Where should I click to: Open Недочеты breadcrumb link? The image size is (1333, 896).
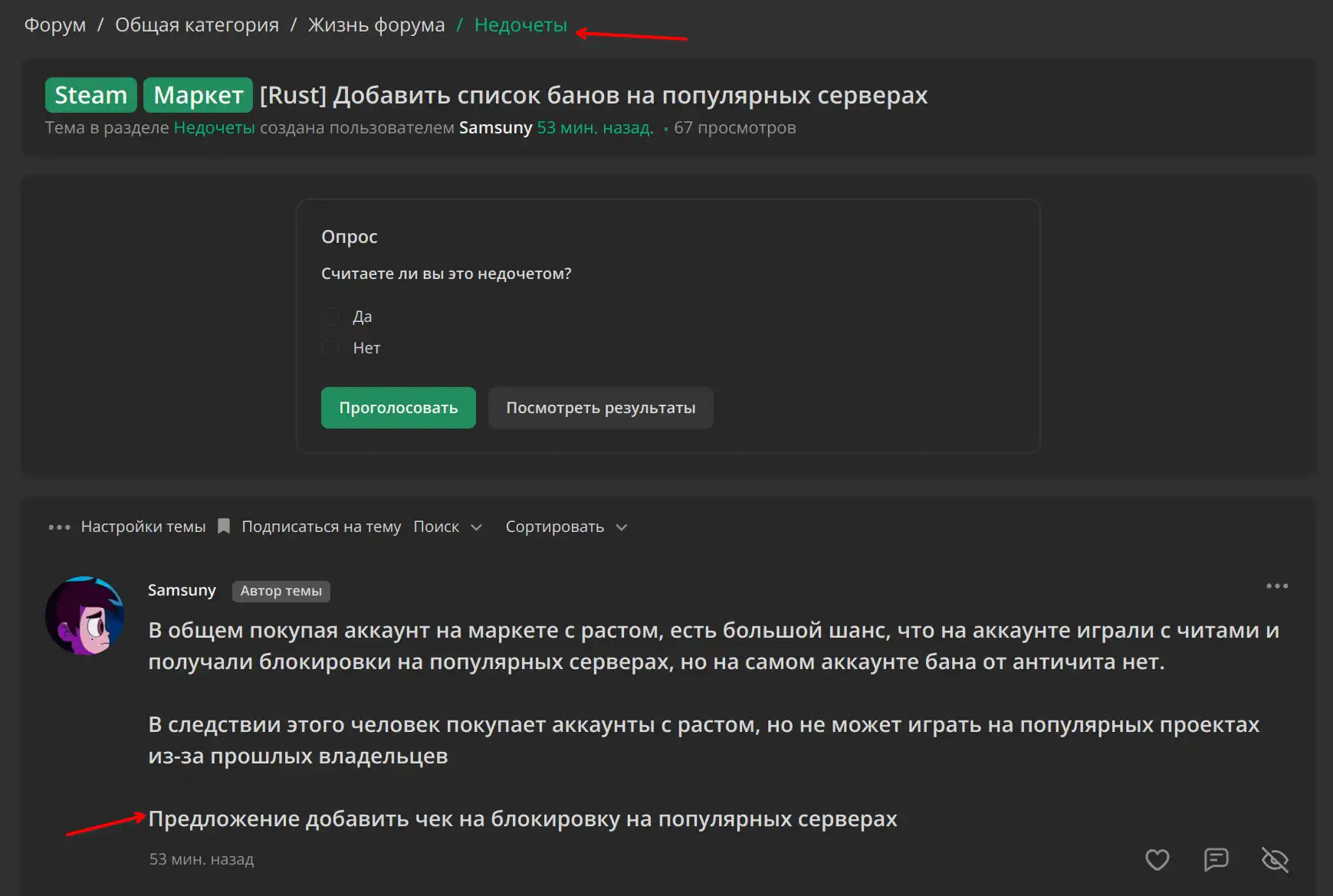pyautogui.click(x=520, y=25)
